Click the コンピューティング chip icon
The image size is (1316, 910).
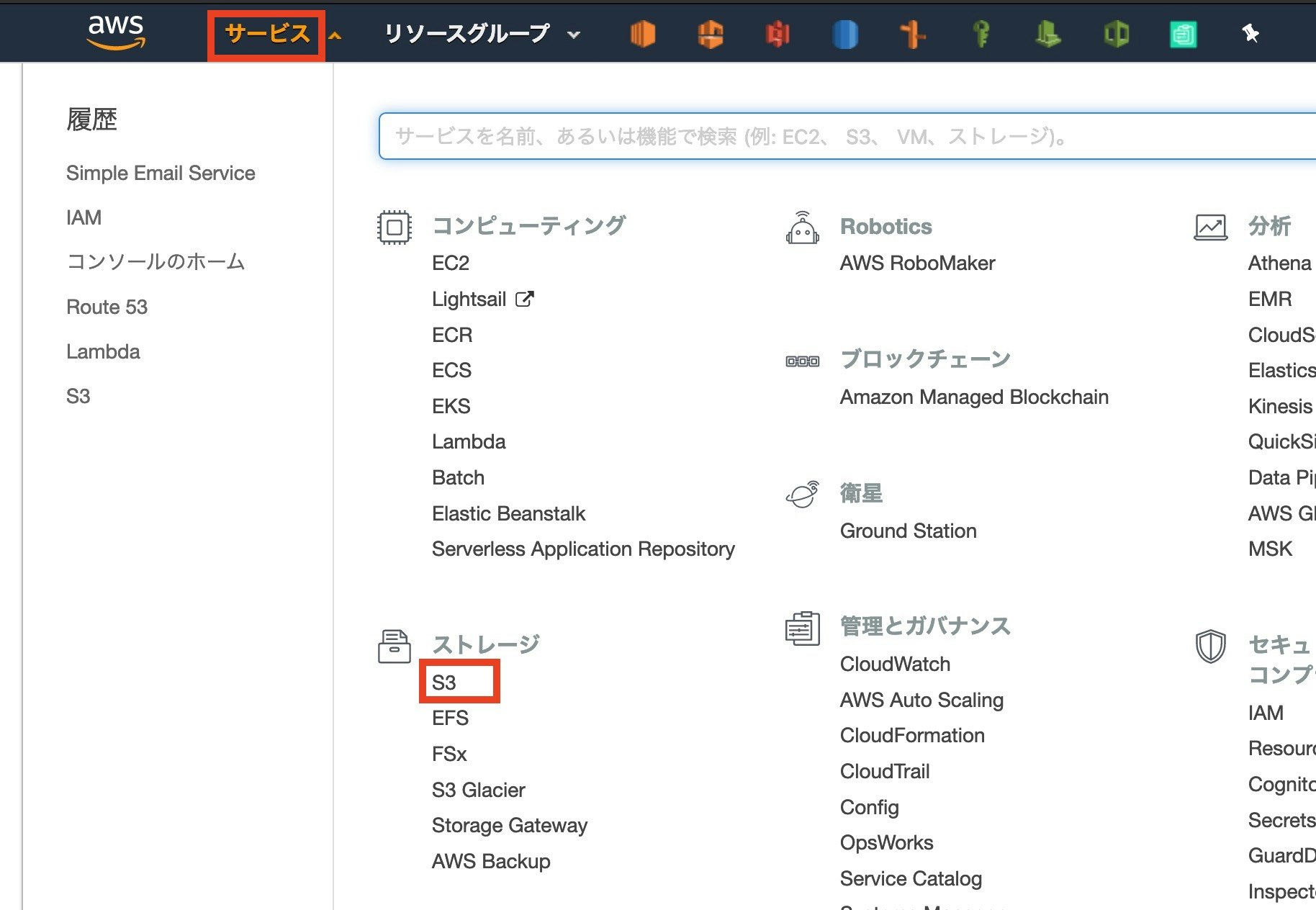pyautogui.click(x=395, y=227)
